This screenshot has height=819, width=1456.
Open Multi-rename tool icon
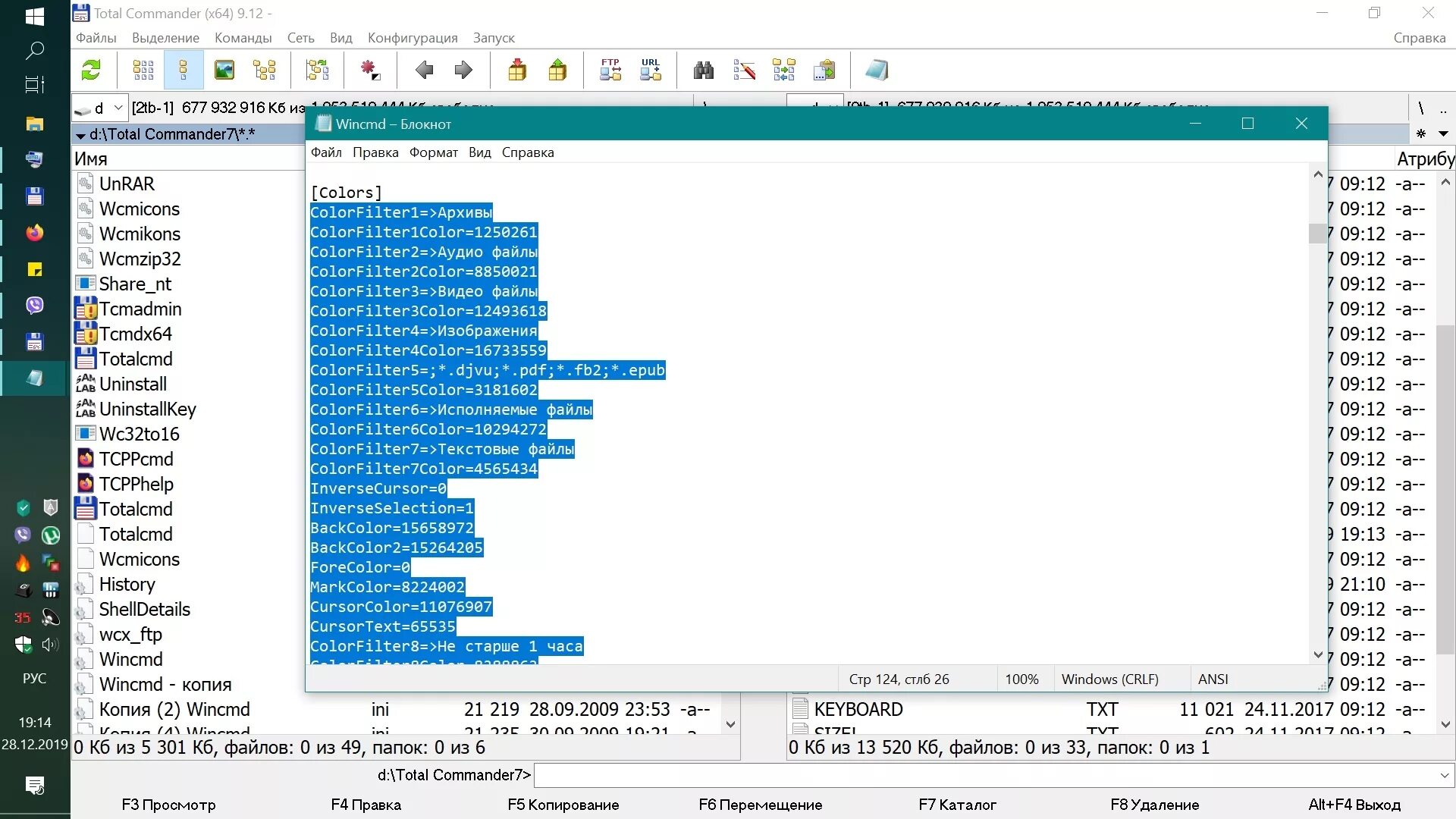pyautogui.click(x=744, y=71)
